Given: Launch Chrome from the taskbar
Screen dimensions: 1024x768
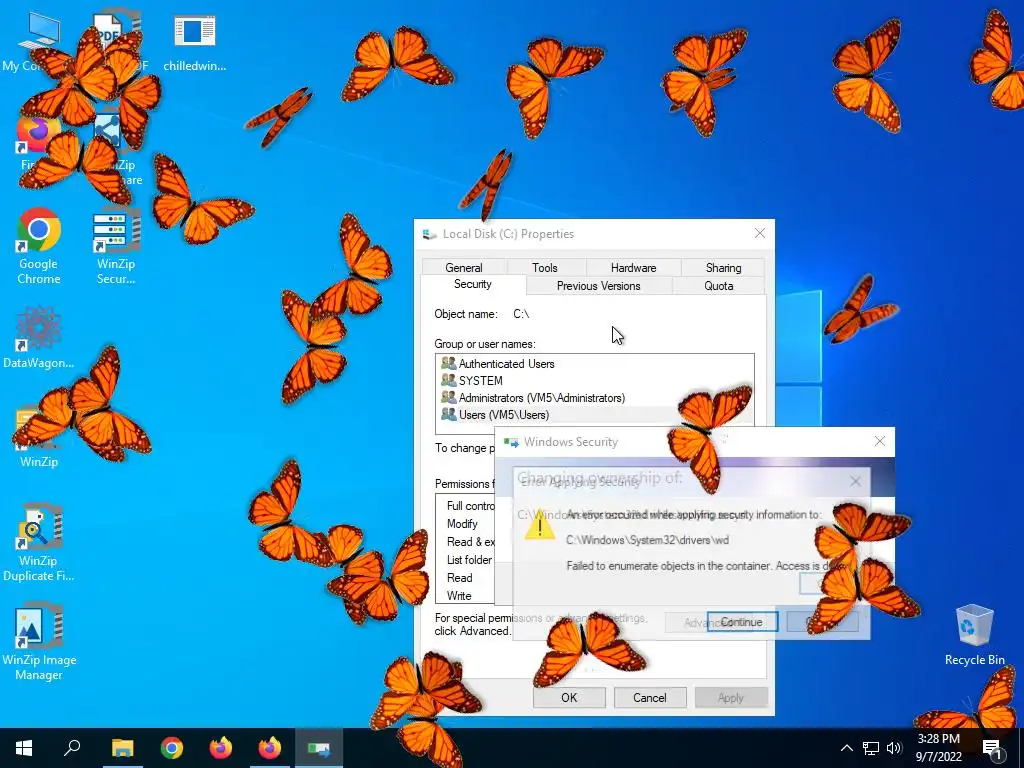Looking at the screenshot, I should pos(172,748).
